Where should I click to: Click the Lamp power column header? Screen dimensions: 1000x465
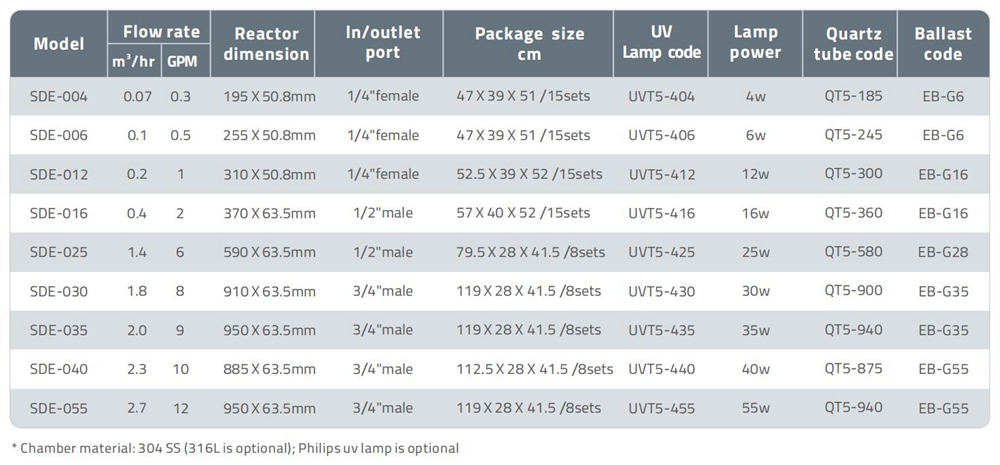click(755, 43)
